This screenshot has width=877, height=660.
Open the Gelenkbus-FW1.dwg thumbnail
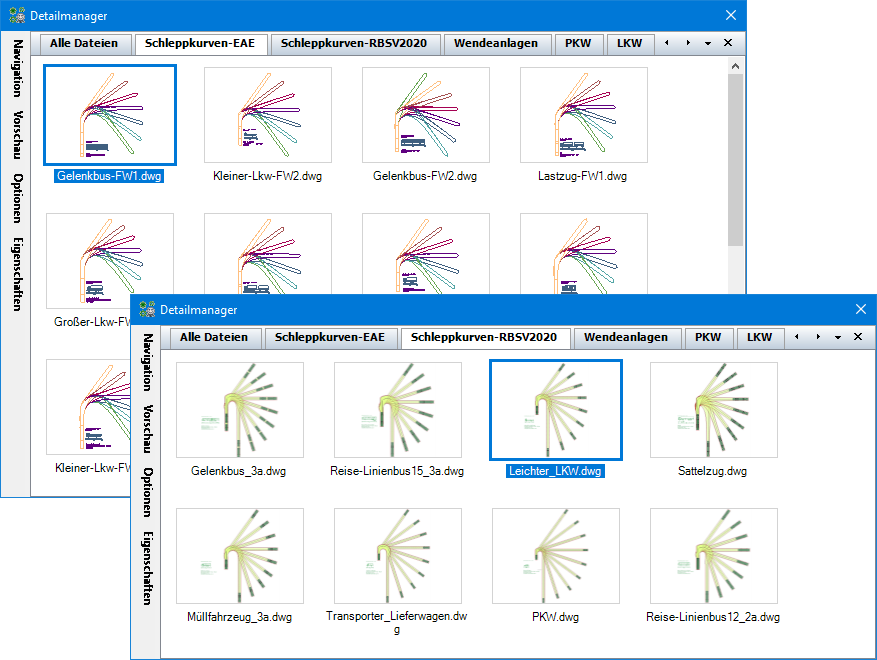[111, 115]
